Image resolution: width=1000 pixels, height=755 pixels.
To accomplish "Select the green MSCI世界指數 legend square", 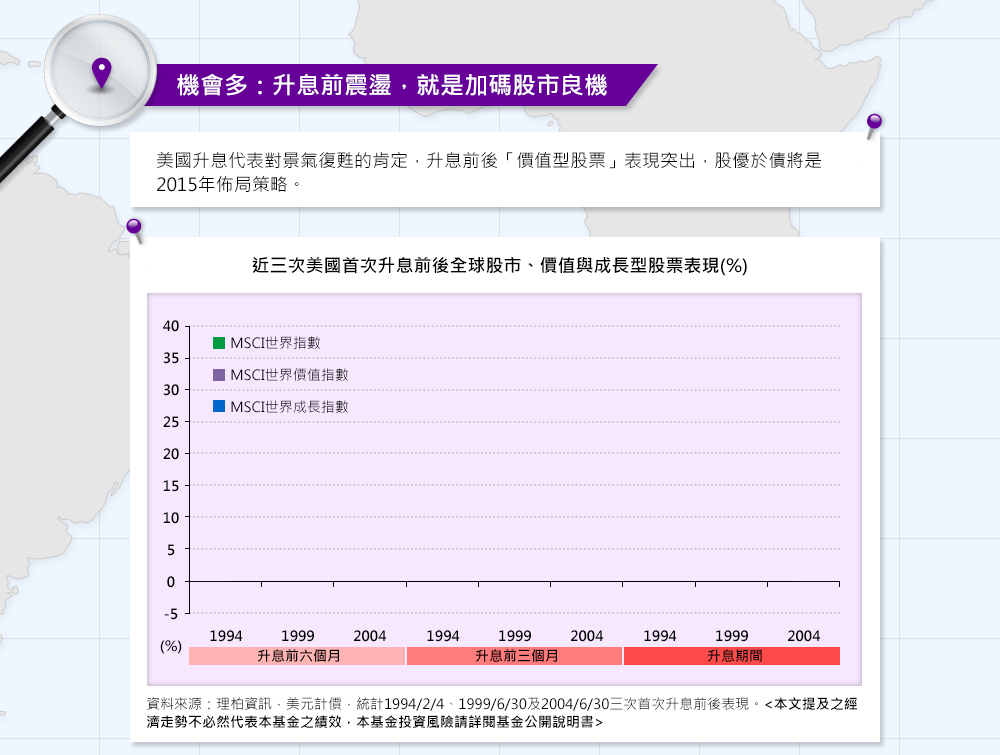I will [x=219, y=343].
